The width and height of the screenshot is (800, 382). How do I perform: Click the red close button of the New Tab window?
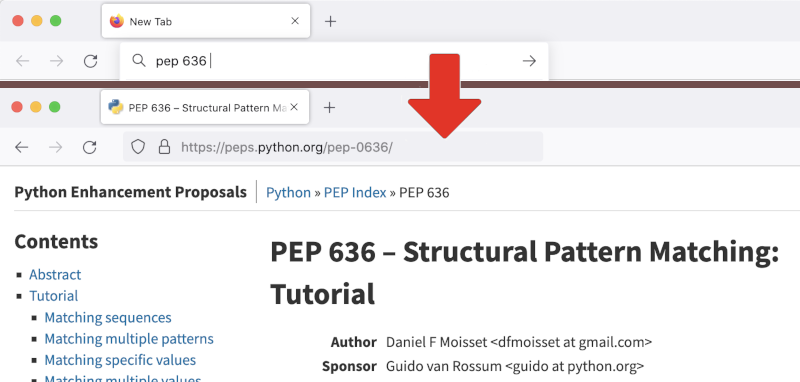coord(18,21)
